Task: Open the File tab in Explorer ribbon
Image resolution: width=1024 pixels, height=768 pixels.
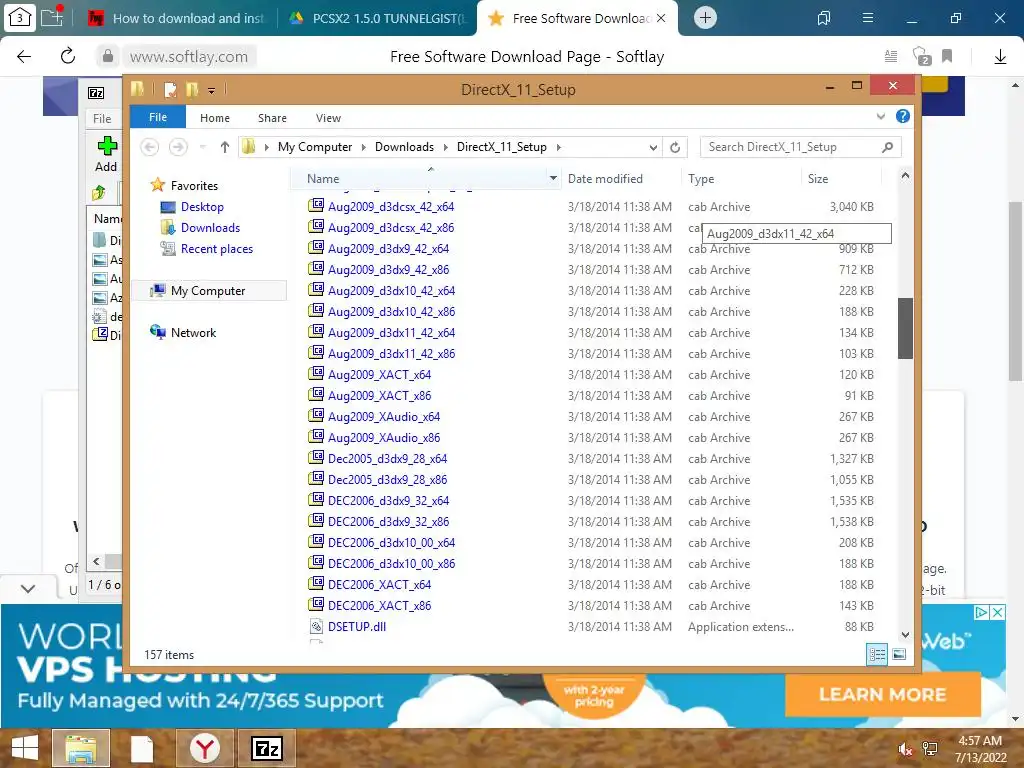Action: pyautogui.click(x=157, y=118)
